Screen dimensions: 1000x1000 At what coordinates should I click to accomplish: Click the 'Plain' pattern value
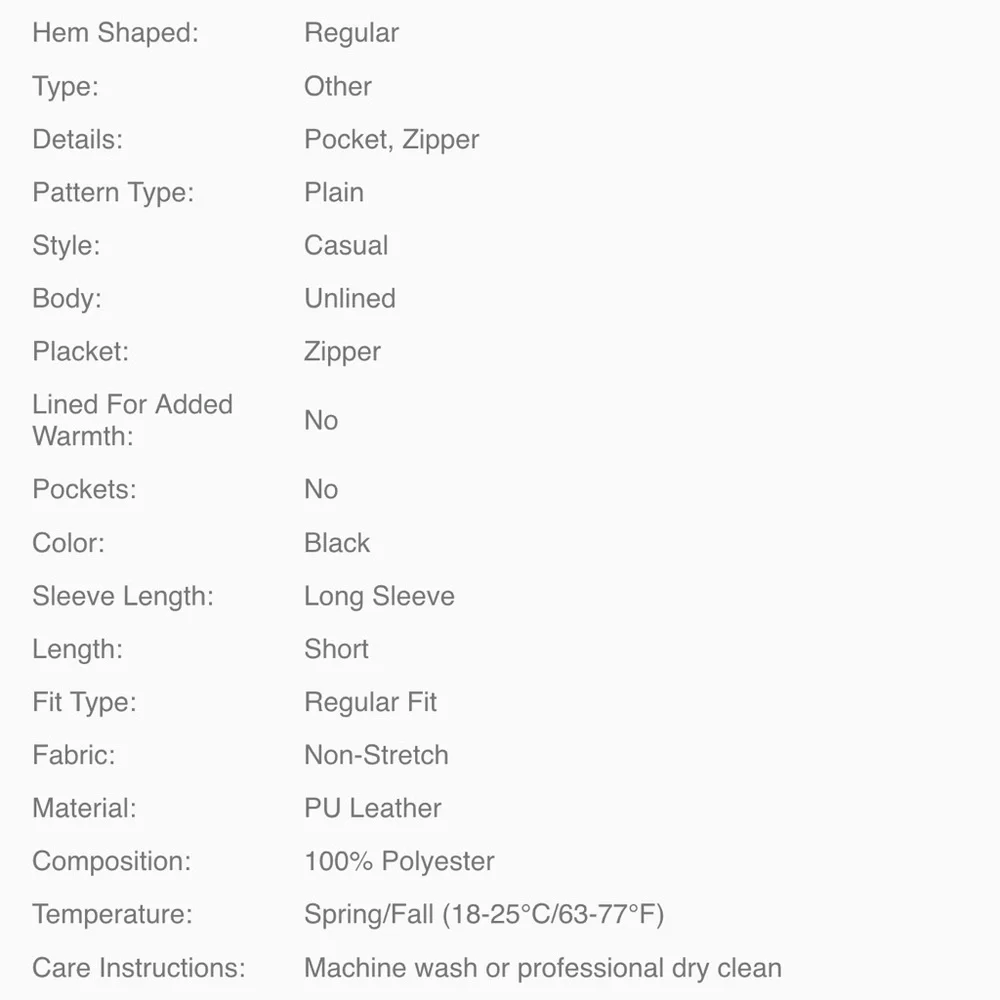point(333,193)
